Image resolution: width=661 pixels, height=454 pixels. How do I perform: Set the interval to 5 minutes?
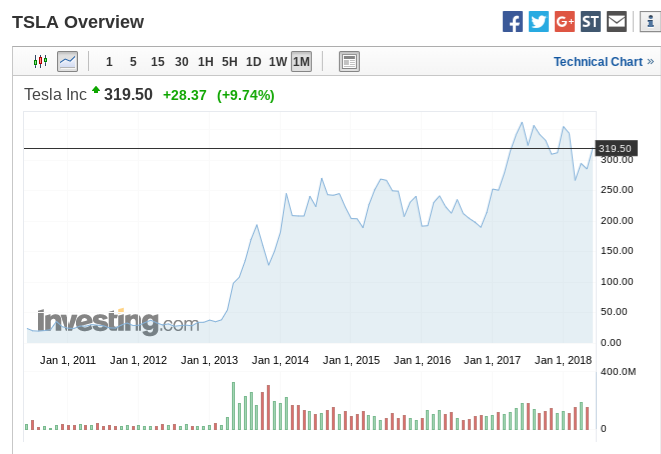[133, 62]
